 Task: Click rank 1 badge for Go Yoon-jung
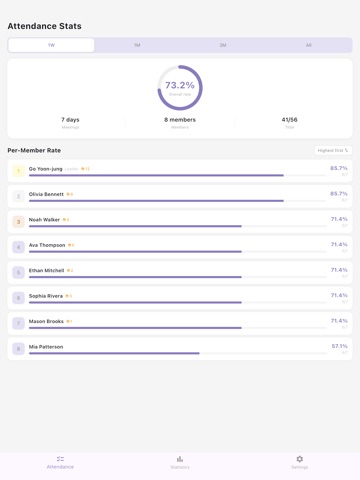[18, 171]
